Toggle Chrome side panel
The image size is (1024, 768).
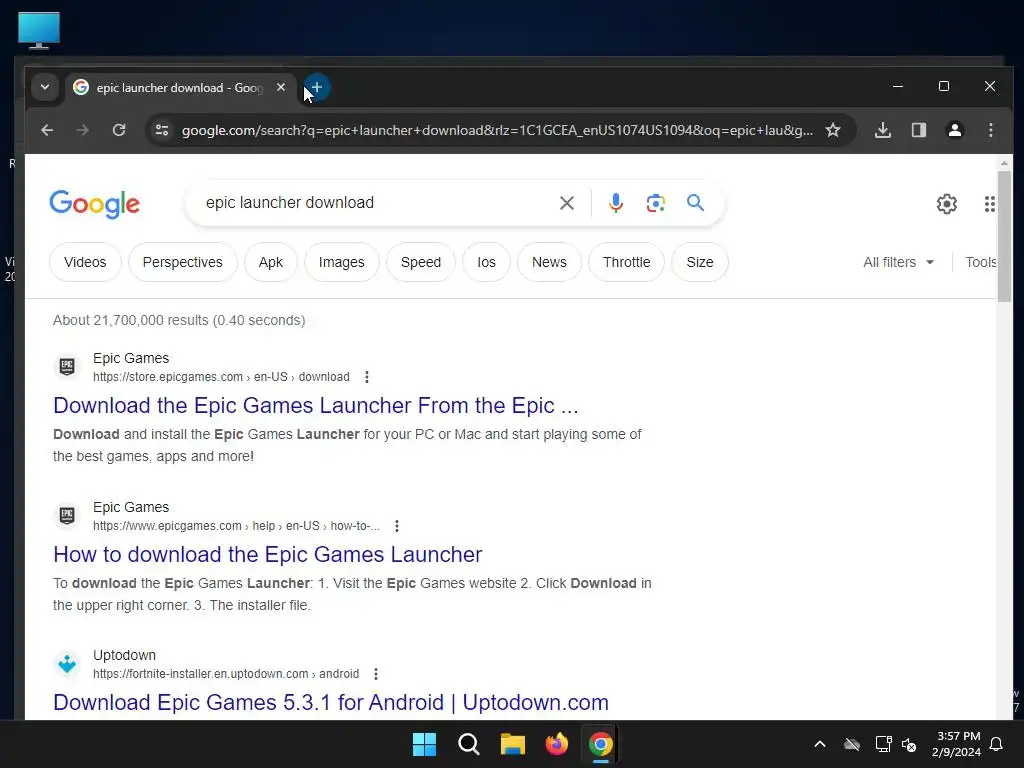pos(919,130)
